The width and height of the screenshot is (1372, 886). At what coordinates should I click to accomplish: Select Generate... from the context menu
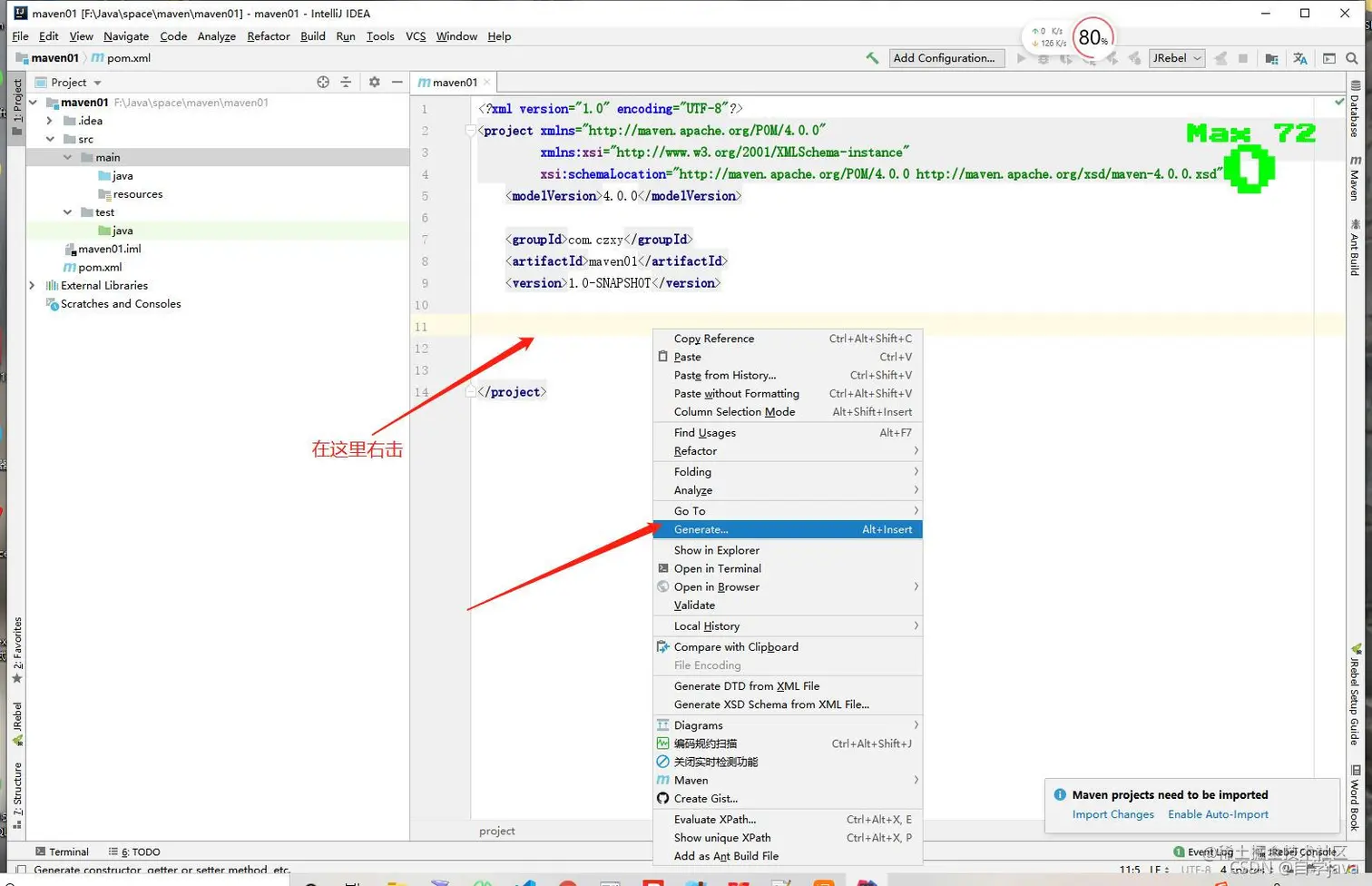click(788, 529)
